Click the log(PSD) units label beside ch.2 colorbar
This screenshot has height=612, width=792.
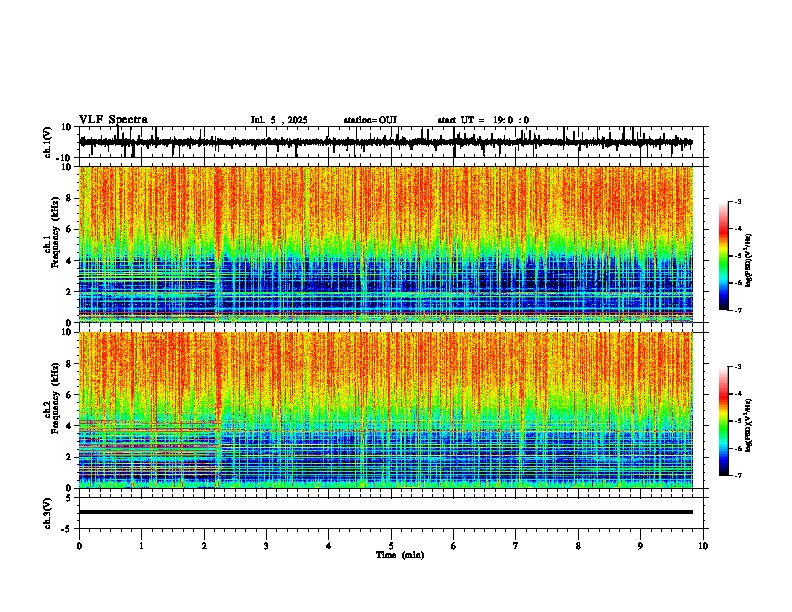point(750,425)
